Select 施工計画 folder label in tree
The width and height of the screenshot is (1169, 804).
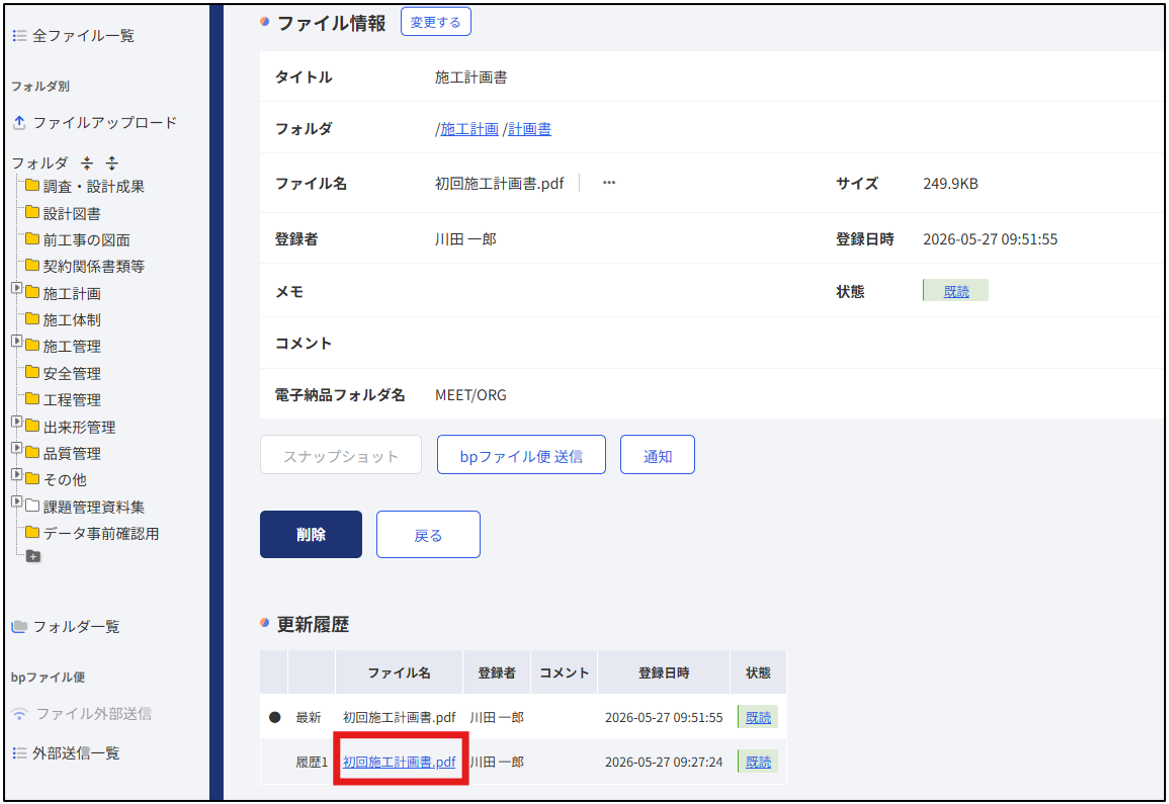(72, 293)
